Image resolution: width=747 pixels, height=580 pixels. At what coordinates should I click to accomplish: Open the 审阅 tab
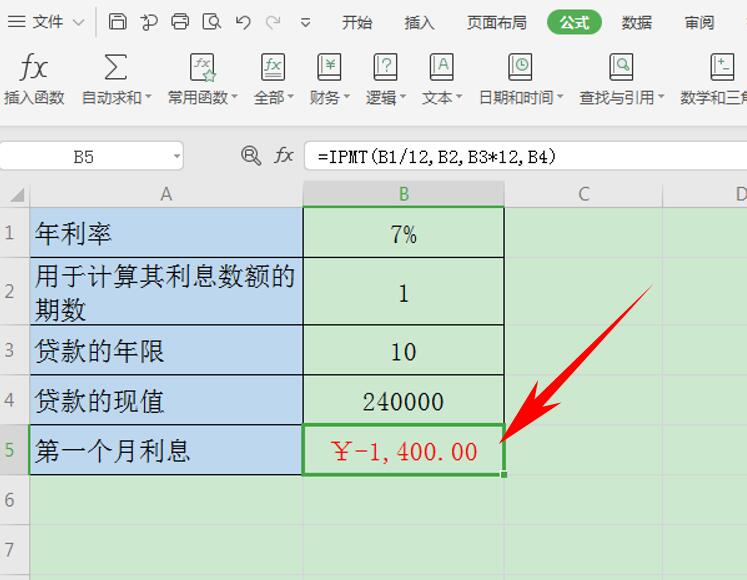[x=699, y=22]
